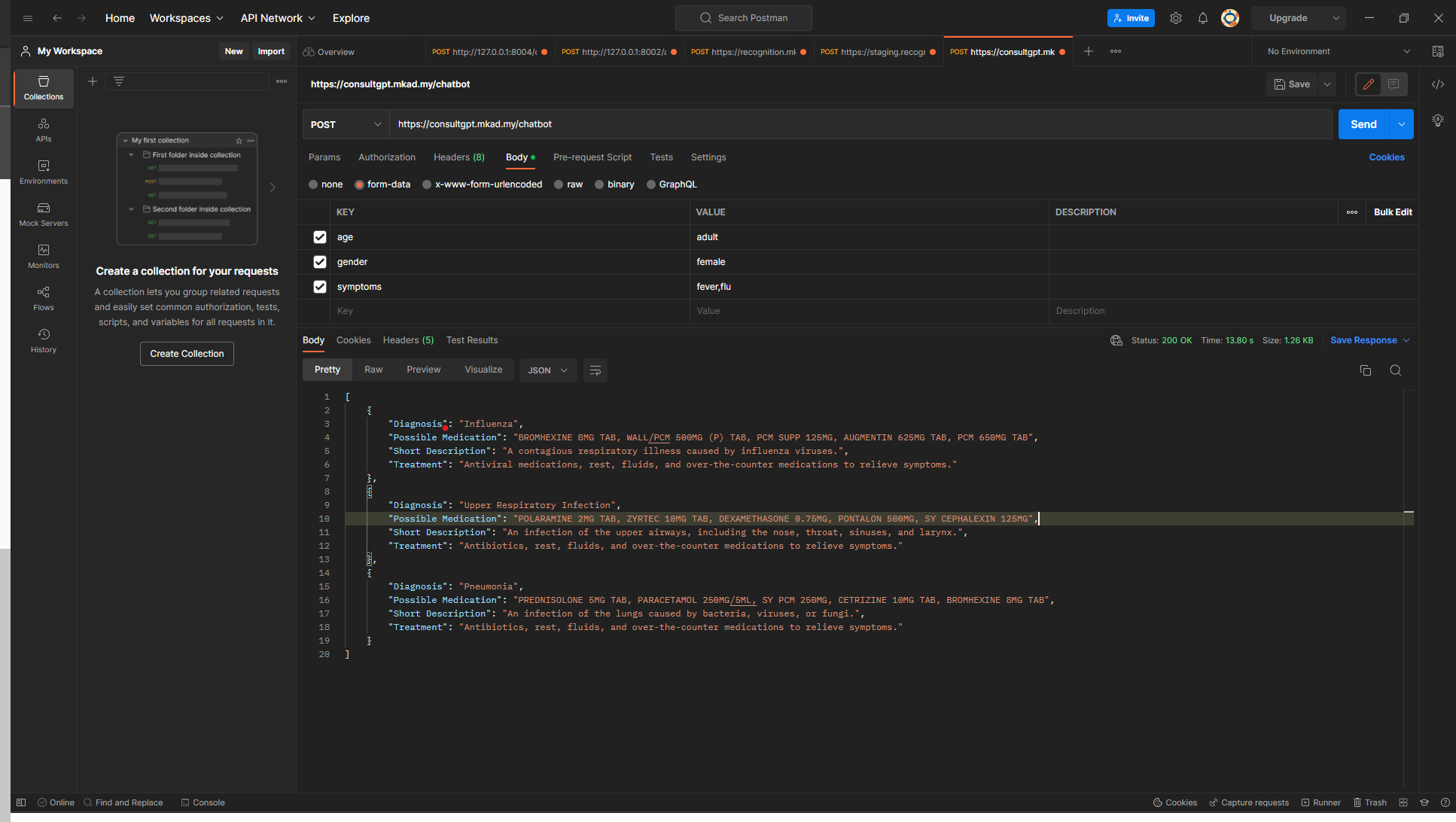1456x822 pixels.
Task: Open the Flows sidebar icon
Action: (x=44, y=298)
